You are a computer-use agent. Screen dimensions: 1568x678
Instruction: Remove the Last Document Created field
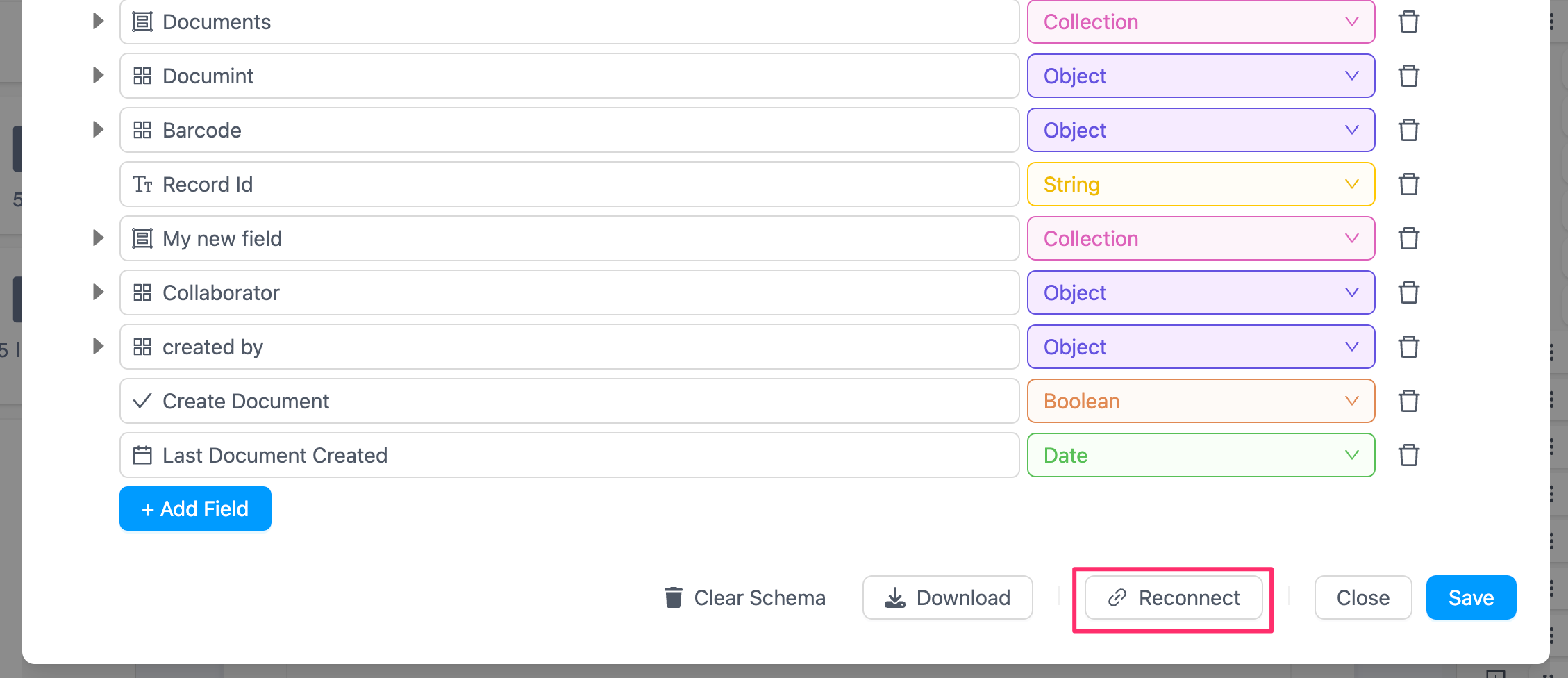pyautogui.click(x=1408, y=455)
